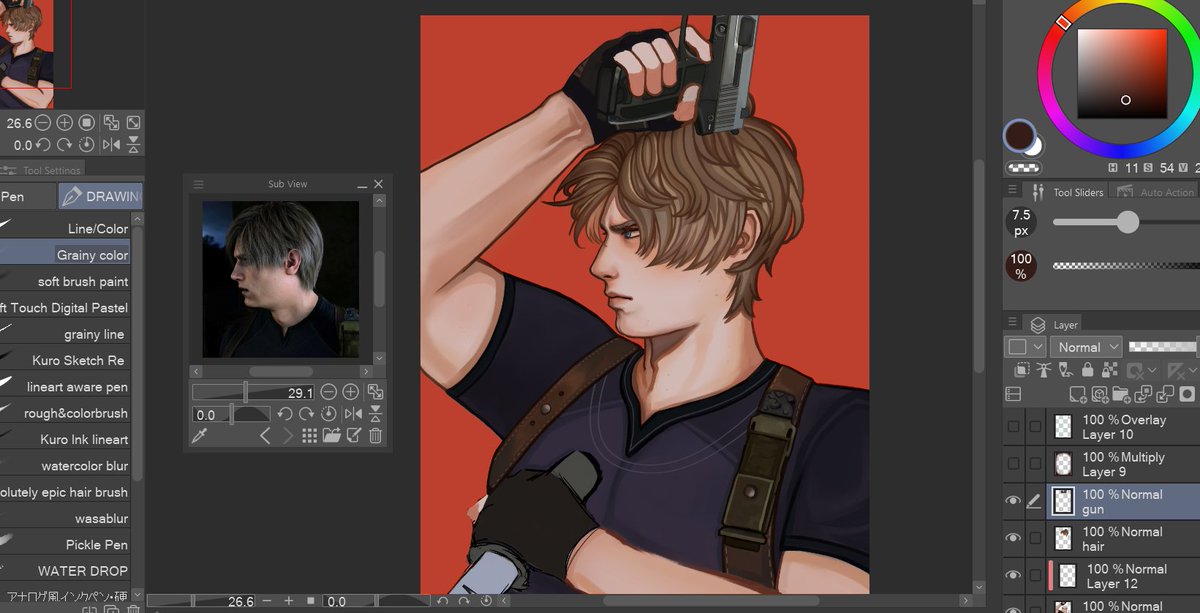Open Sub View image list grid
Screen dimensions: 1200x613
coord(310,436)
